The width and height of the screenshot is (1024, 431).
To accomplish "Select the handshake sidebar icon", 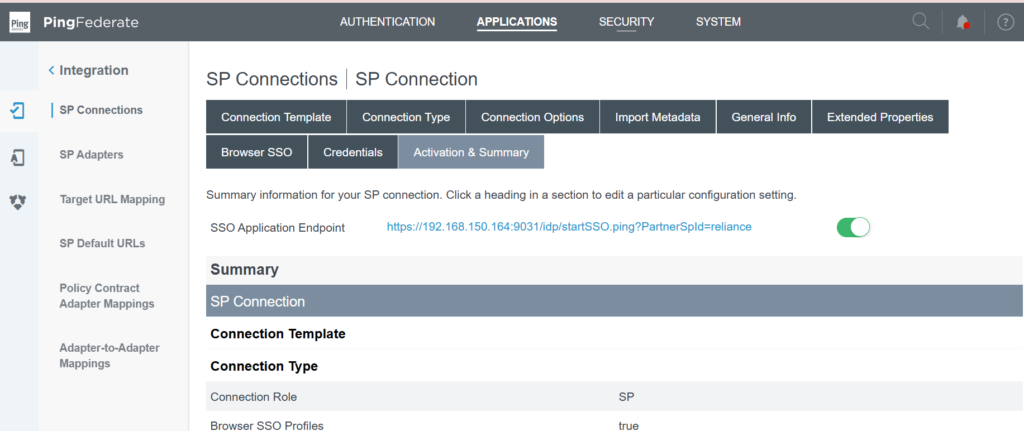I will tap(18, 202).
